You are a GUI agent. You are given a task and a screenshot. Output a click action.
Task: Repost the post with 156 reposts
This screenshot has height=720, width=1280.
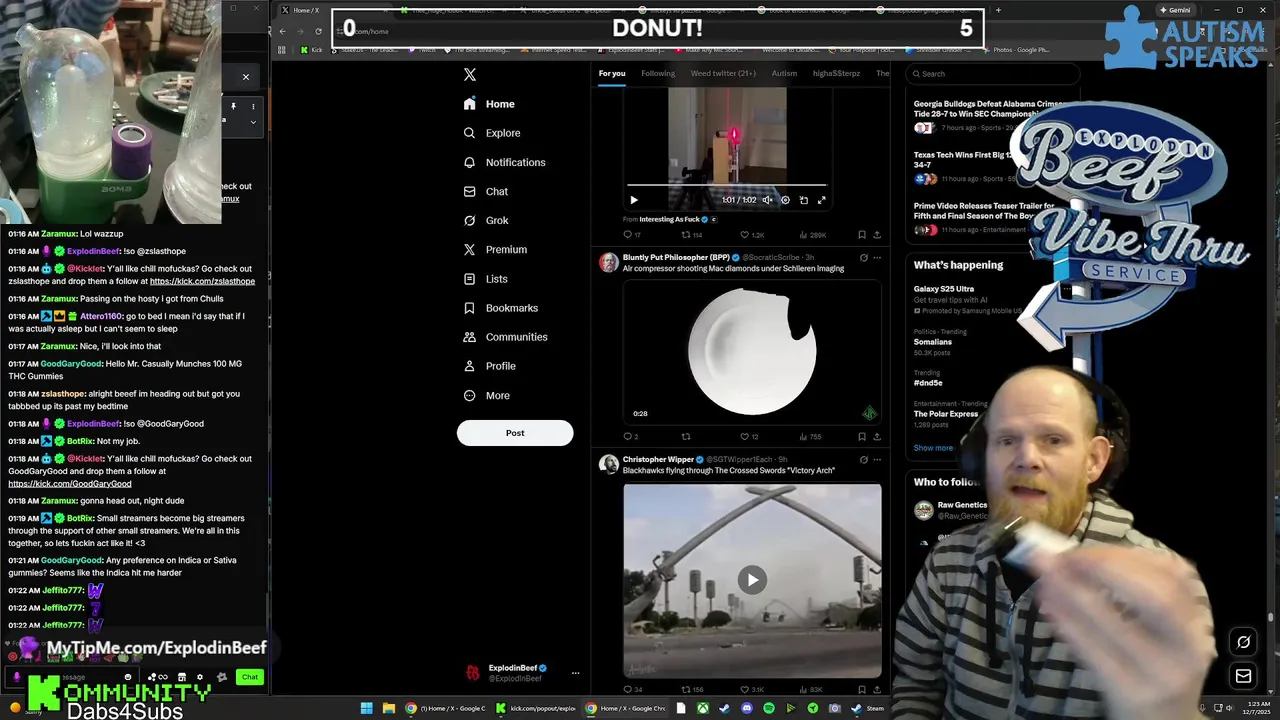[x=692, y=689]
